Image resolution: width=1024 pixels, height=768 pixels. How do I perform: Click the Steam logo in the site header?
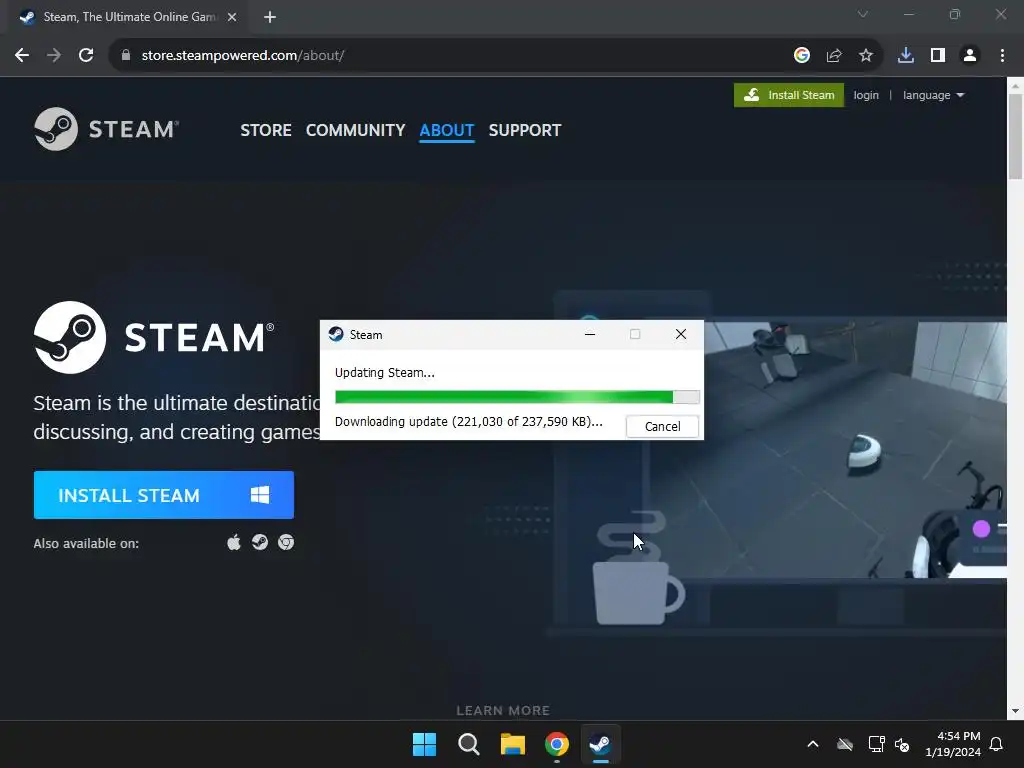point(106,129)
